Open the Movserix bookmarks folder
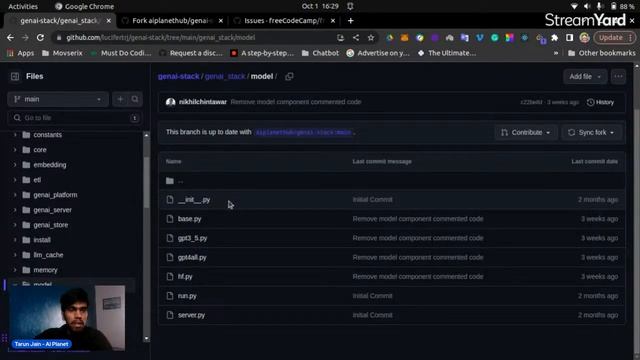 (x=62, y=53)
